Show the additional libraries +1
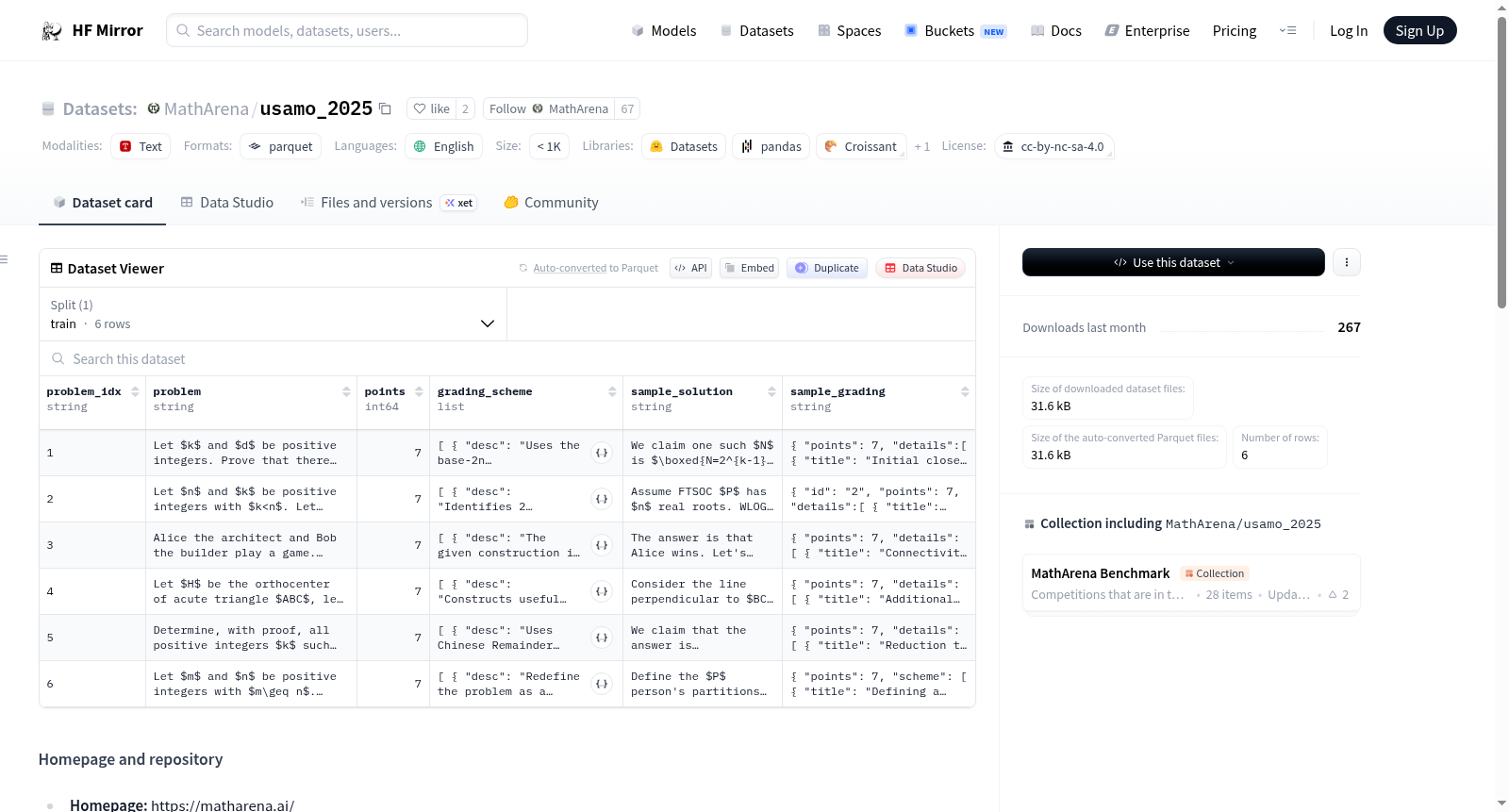 (922, 147)
